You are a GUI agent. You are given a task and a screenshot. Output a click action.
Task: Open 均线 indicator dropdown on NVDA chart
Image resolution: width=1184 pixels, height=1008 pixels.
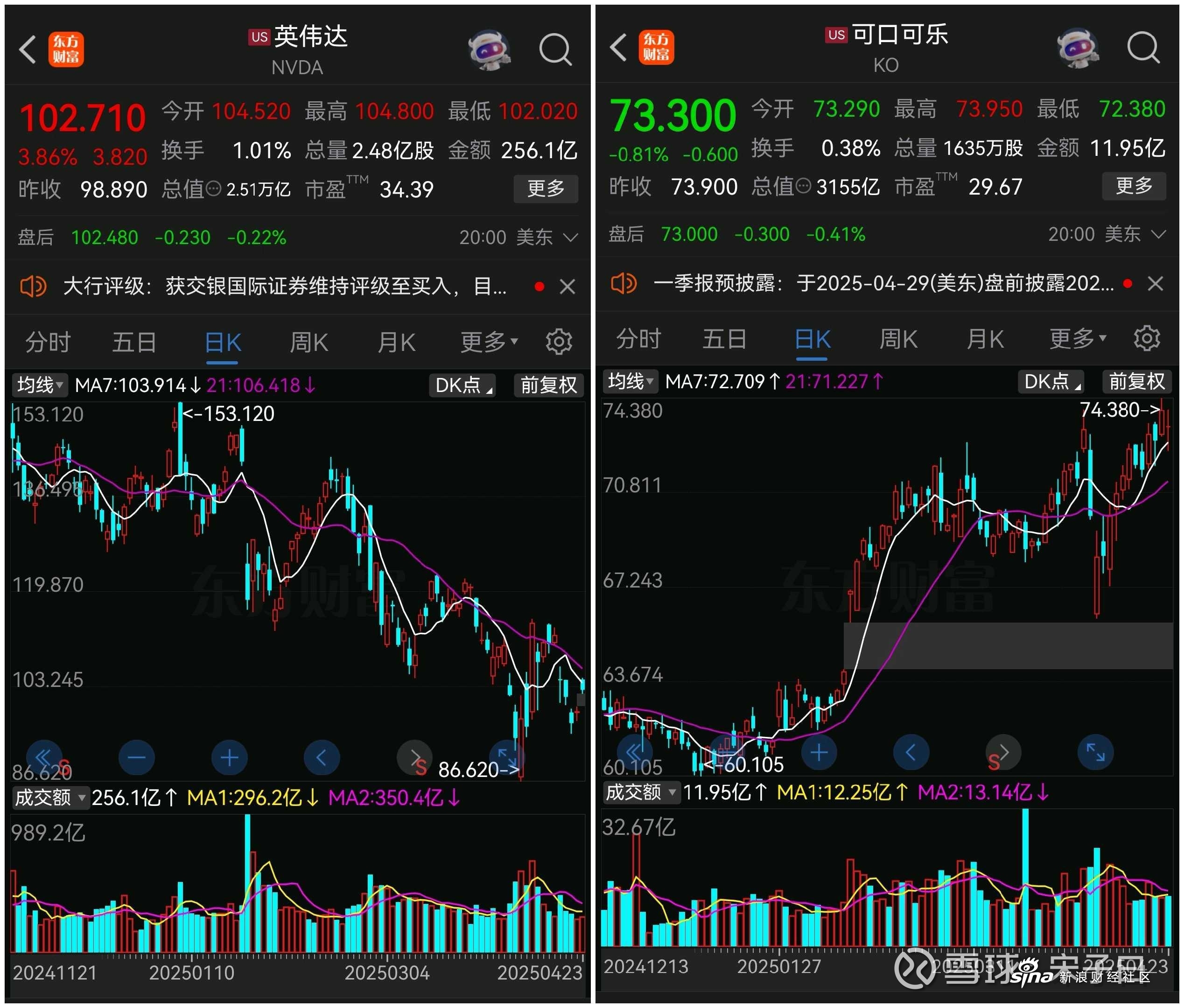tap(40, 385)
